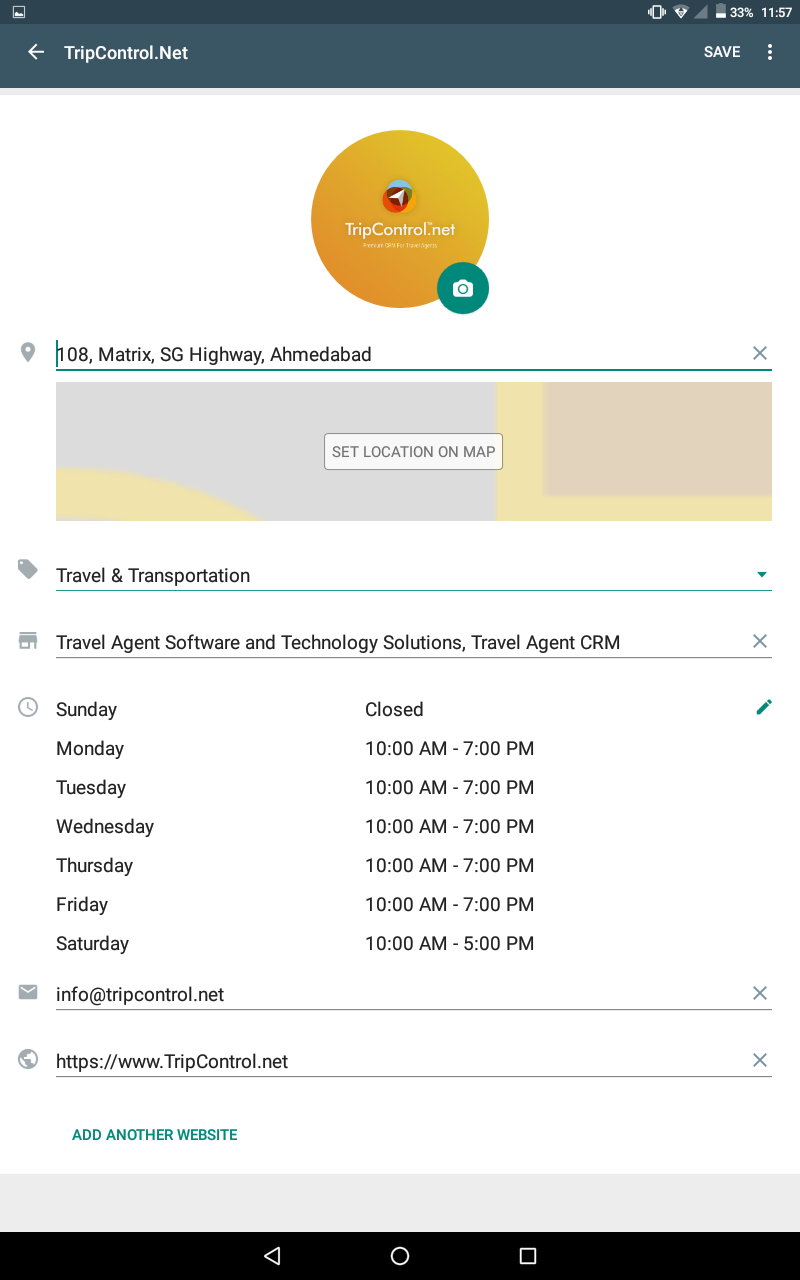Viewport: 800px width, 1280px height.
Task: Tap ADD ANOTHER WEBSITE link
Action: tap(155, 1135)
